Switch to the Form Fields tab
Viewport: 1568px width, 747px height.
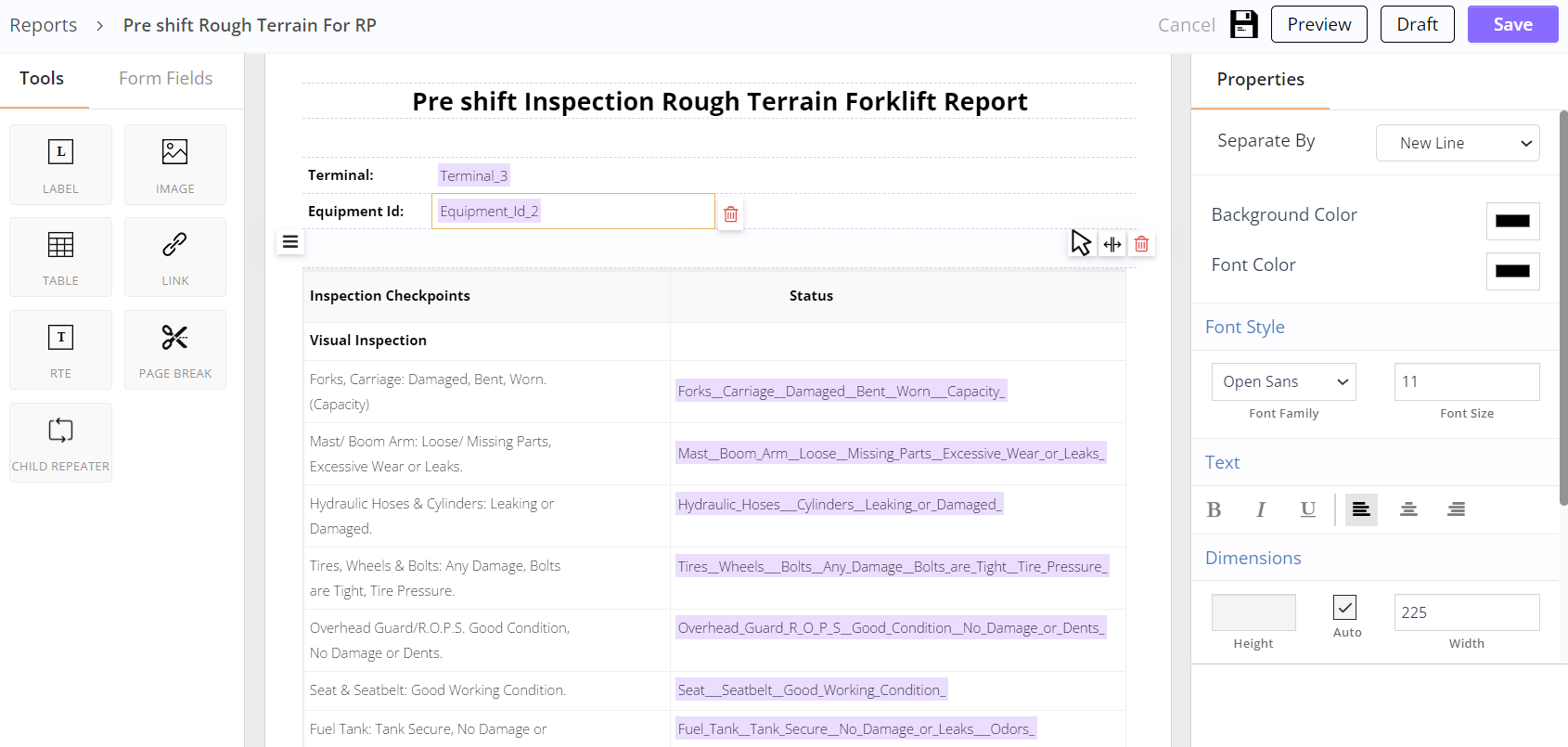click(x=165, y=79)
